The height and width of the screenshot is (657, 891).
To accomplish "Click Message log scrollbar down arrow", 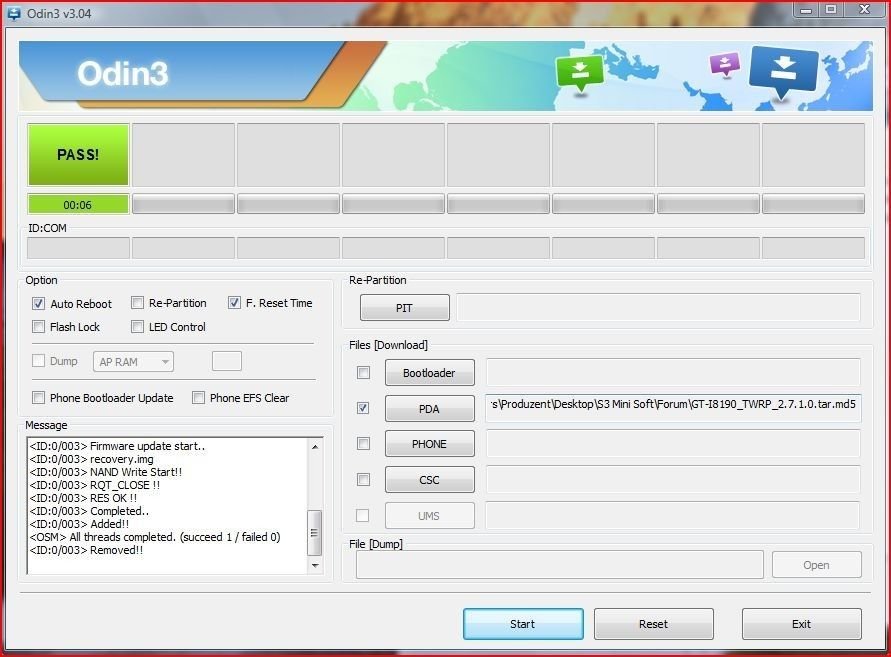I will [315, 565].
